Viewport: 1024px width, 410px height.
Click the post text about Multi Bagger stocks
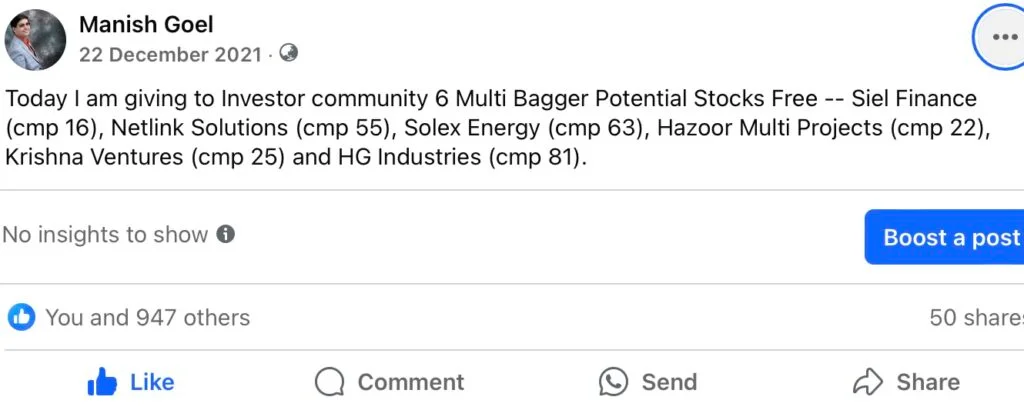(x=490, y=128)
